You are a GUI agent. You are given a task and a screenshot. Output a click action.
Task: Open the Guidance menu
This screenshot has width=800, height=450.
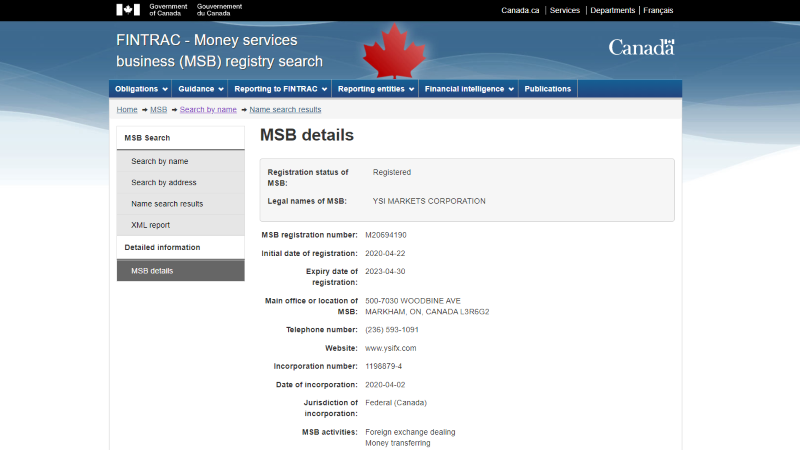pos(200,89)
